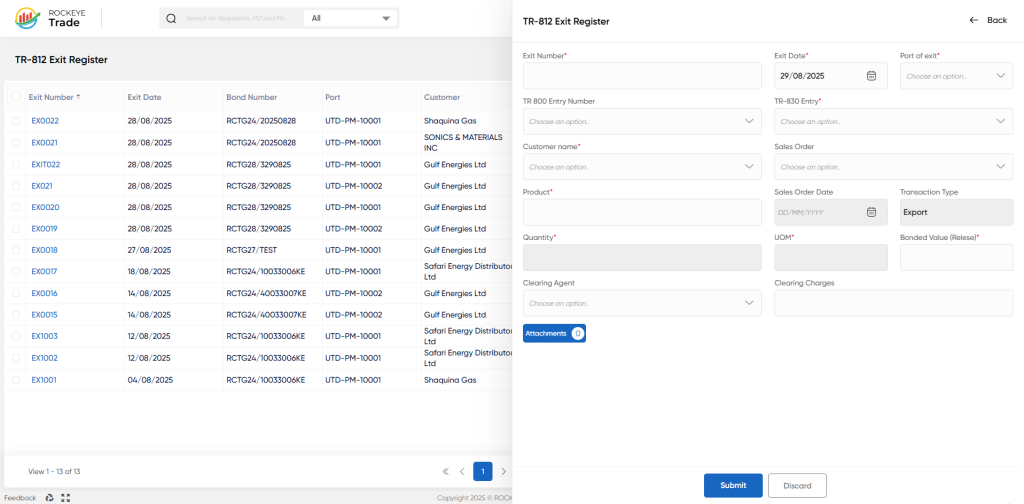Select page 1 in pagination
The width and height of the screenshot is (1024, 504).
[x=483, y=471]
